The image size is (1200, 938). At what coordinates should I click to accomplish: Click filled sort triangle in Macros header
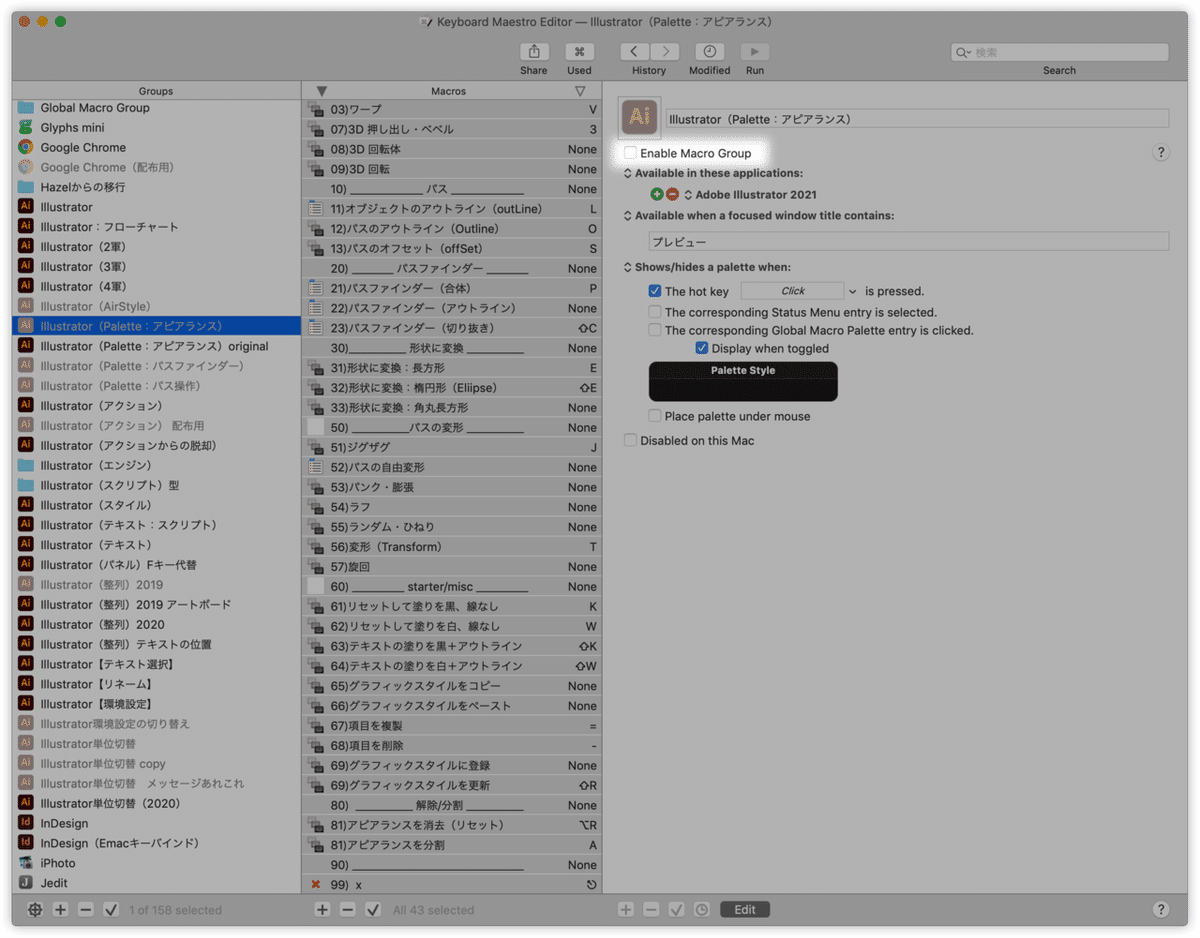(x=321, y=91)
